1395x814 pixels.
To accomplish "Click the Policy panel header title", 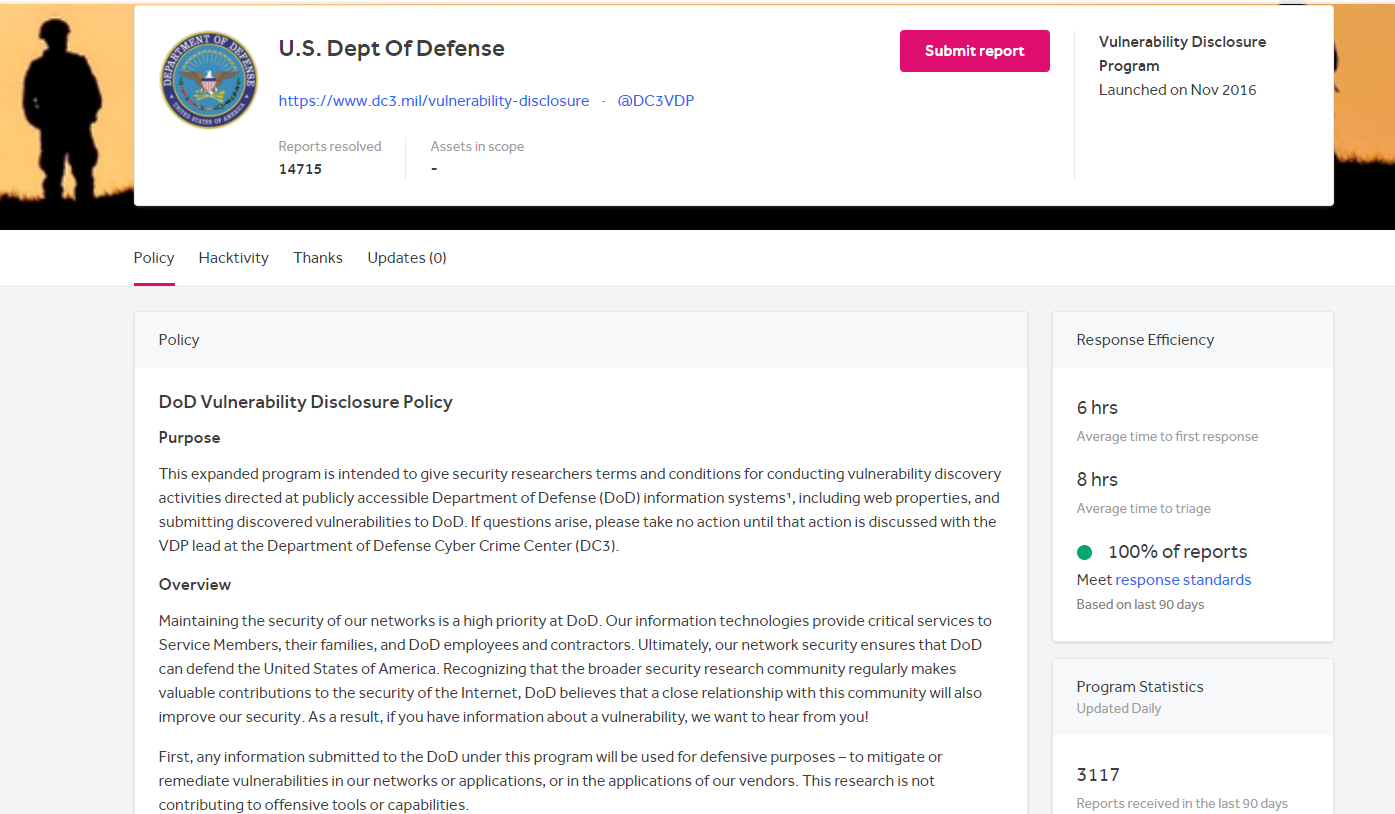I will pyautogui.click(x=179, y=340).
